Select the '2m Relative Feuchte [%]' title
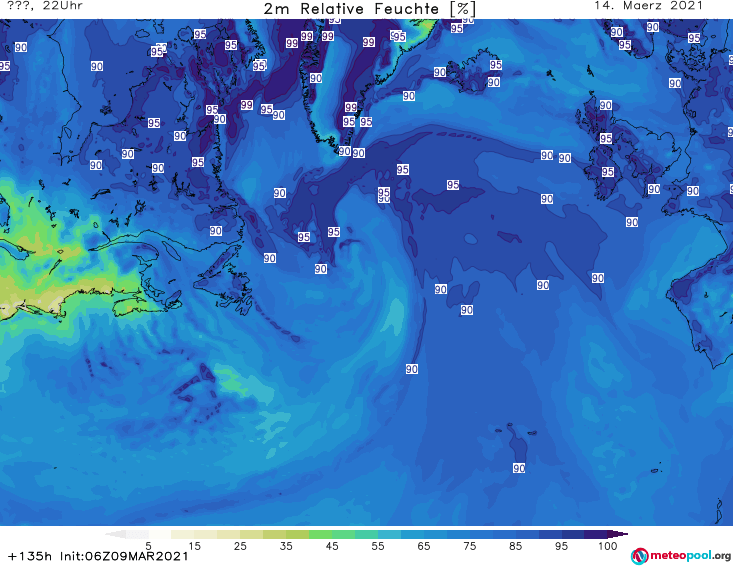Screen dimensions: 733x566 370,9
